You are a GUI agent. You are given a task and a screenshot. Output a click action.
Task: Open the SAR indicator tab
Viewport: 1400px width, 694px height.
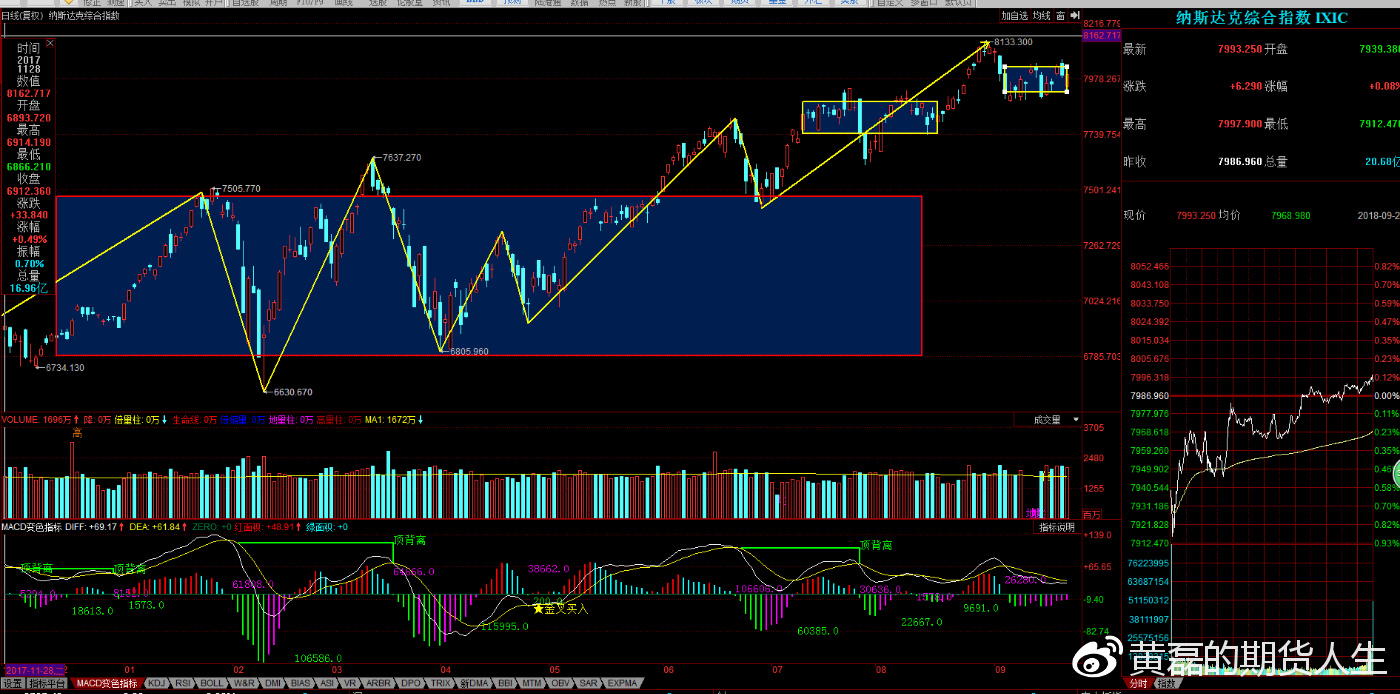click(589, 684)
